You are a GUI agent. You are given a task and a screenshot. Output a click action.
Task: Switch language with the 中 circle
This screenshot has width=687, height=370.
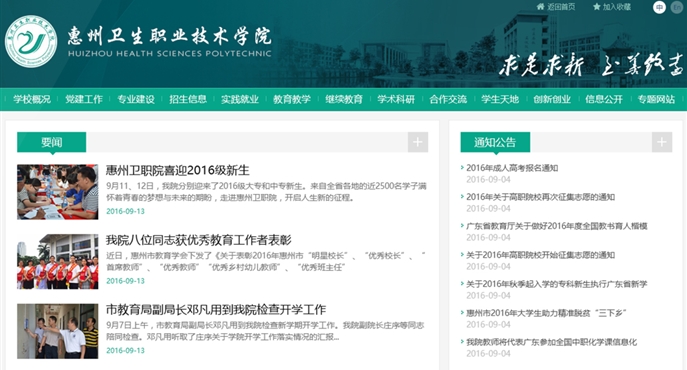pos(659,7)
